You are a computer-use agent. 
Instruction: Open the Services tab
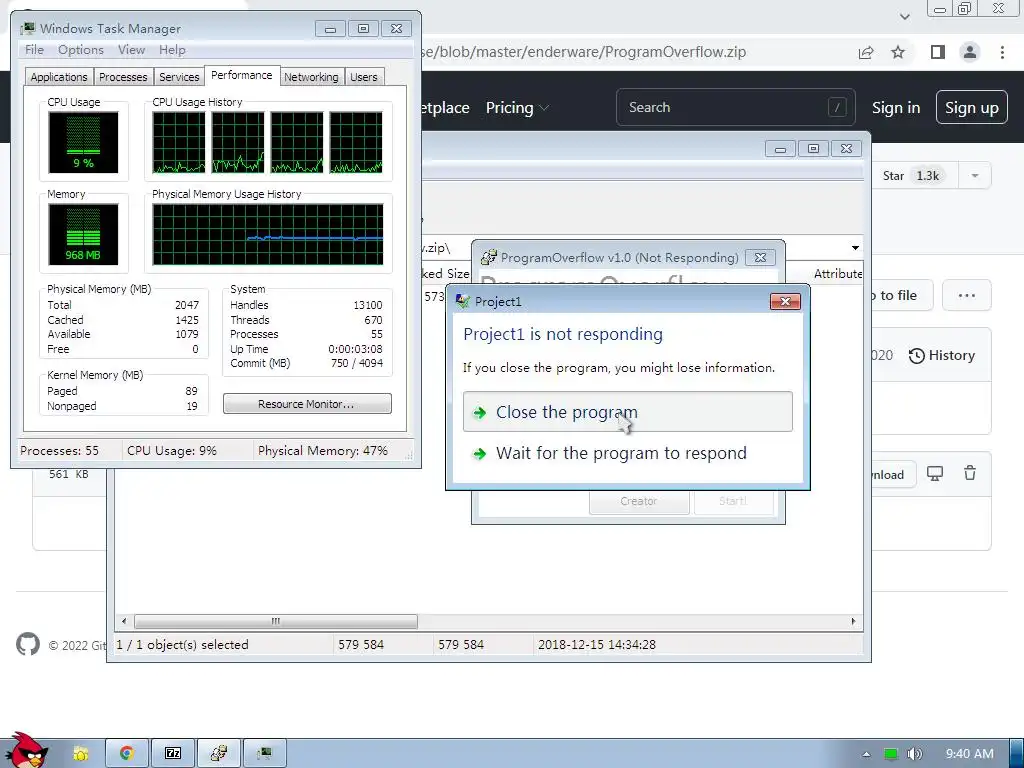pos(179,77)
